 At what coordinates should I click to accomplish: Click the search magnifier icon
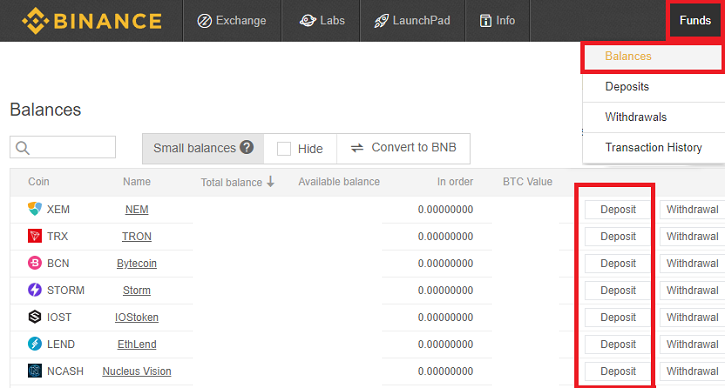point(22,148)
